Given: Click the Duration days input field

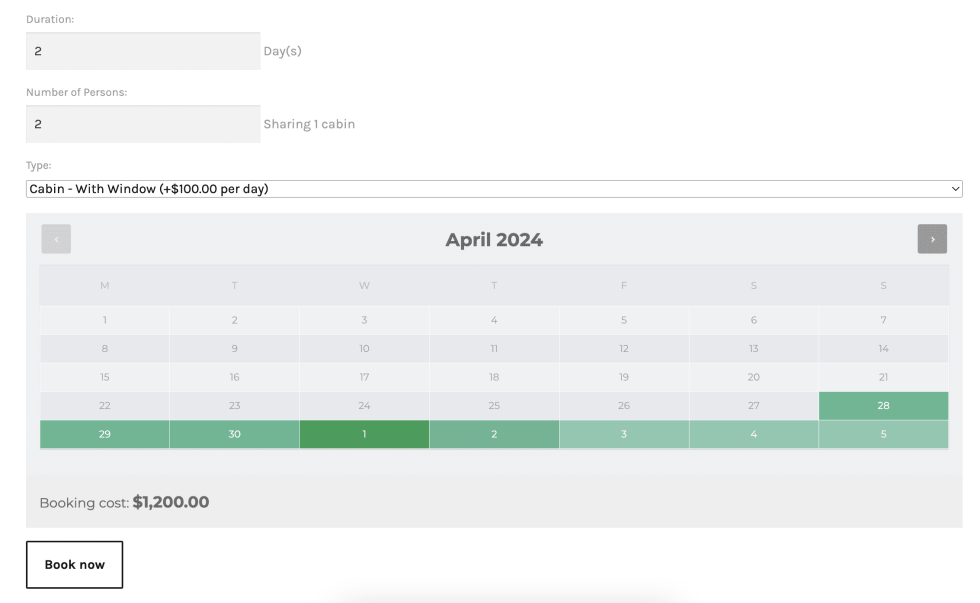Looking at the screenshot, I should point(143,51).
